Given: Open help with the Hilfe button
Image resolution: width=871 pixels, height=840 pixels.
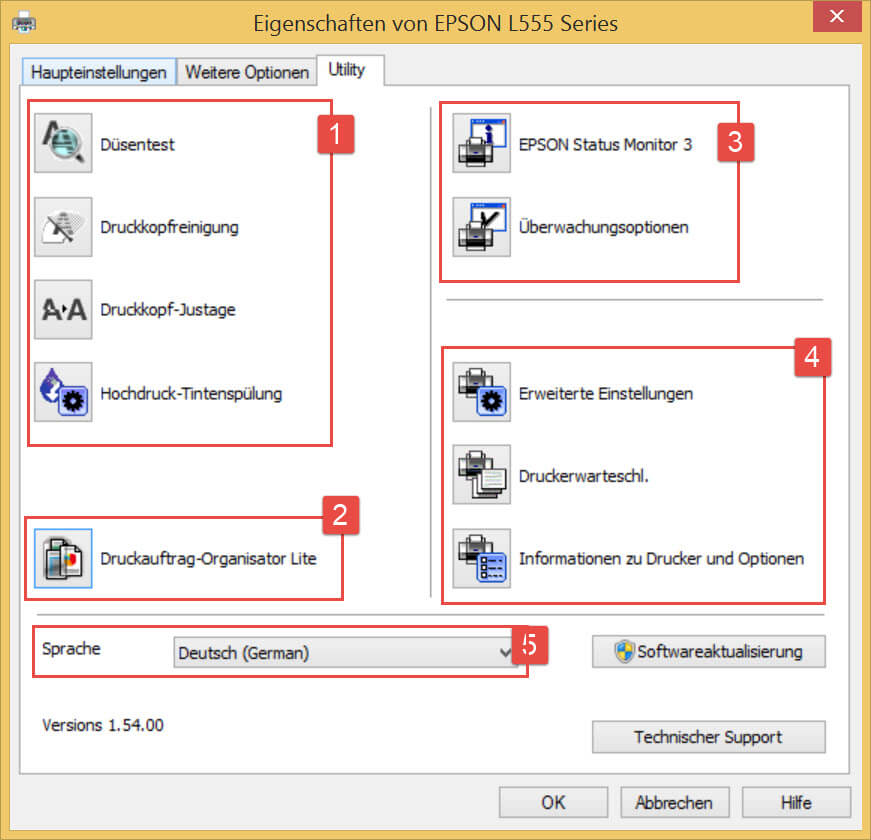Looking at the screenshot, I should (x=796, y=802).
